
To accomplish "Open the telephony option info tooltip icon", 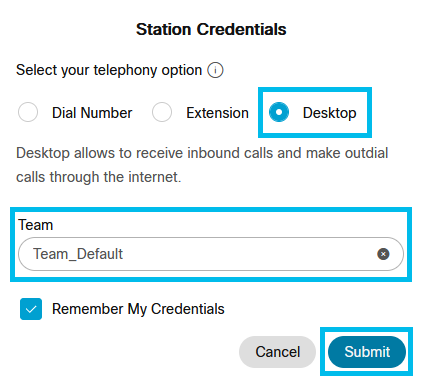I will pyautogui.click(x=215, y=70).
